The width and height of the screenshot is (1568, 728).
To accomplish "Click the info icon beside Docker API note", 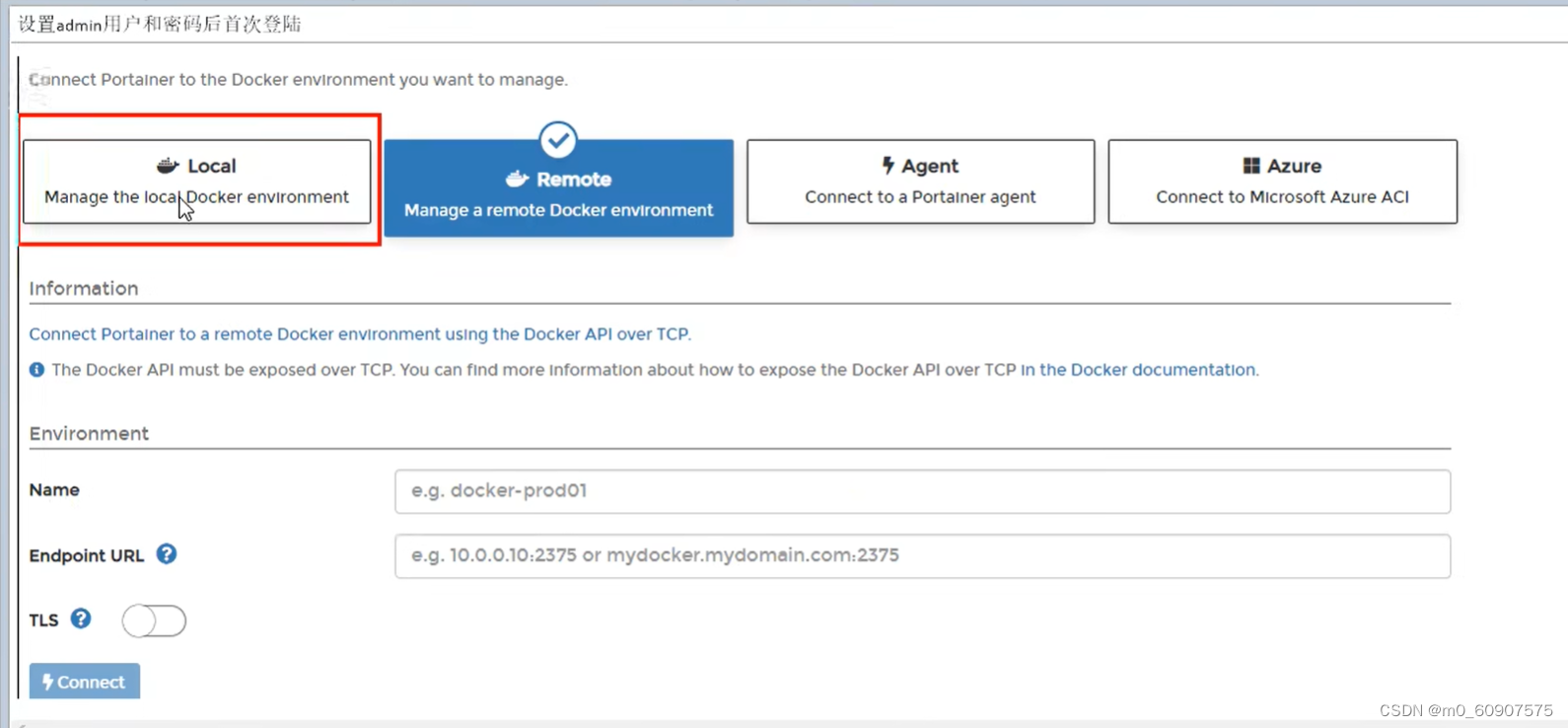I will click(36, 370).
